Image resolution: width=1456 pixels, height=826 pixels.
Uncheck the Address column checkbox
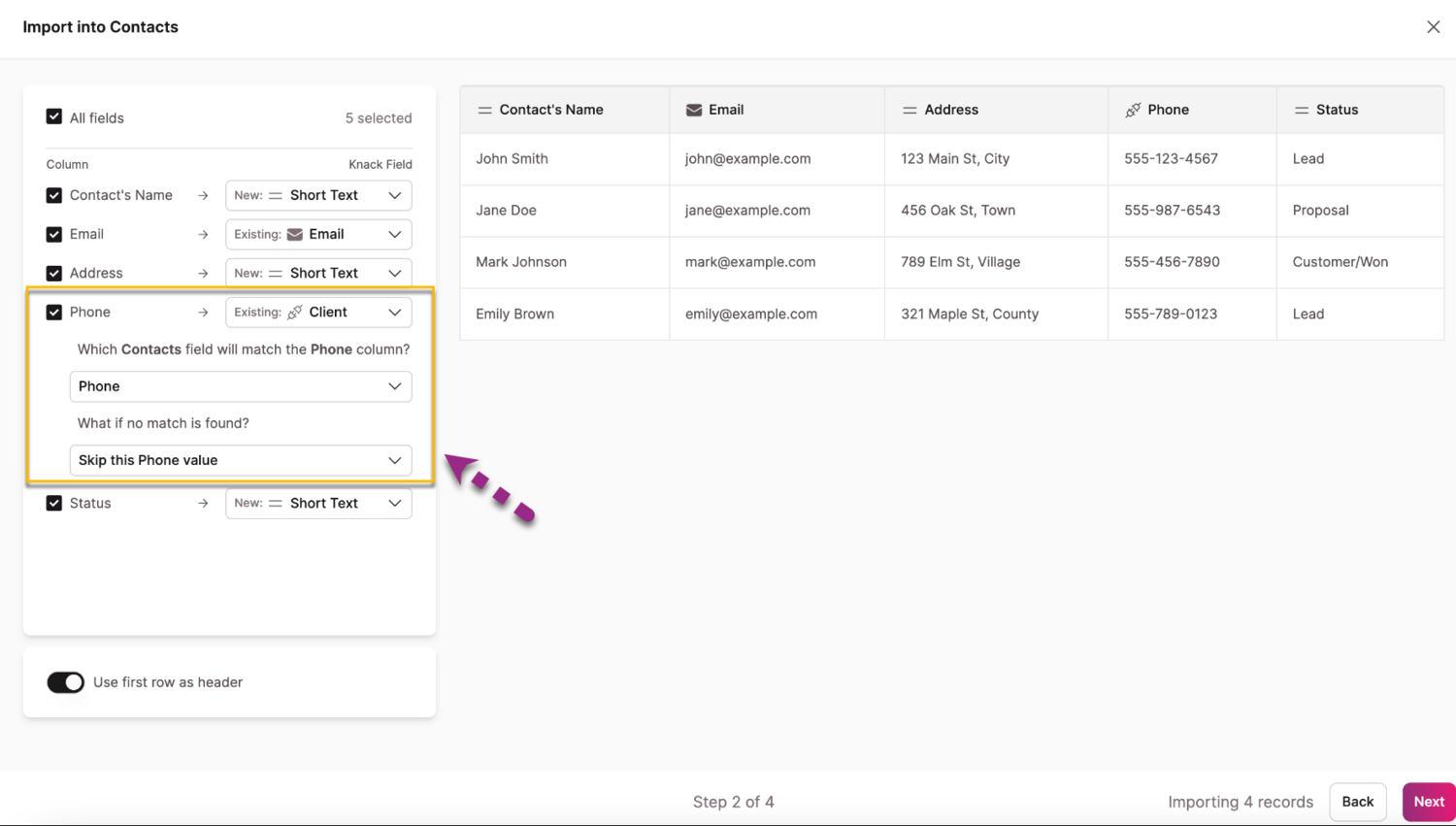[x=54, y=274]
